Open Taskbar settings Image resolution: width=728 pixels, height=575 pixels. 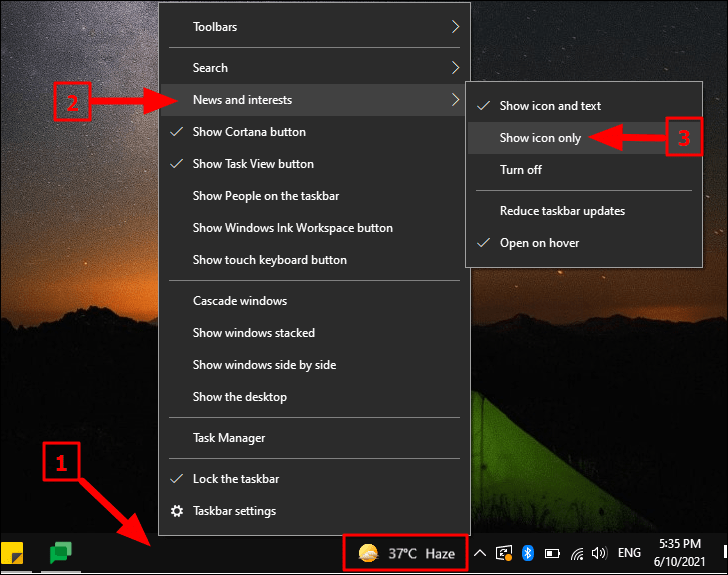pos(314,511)
